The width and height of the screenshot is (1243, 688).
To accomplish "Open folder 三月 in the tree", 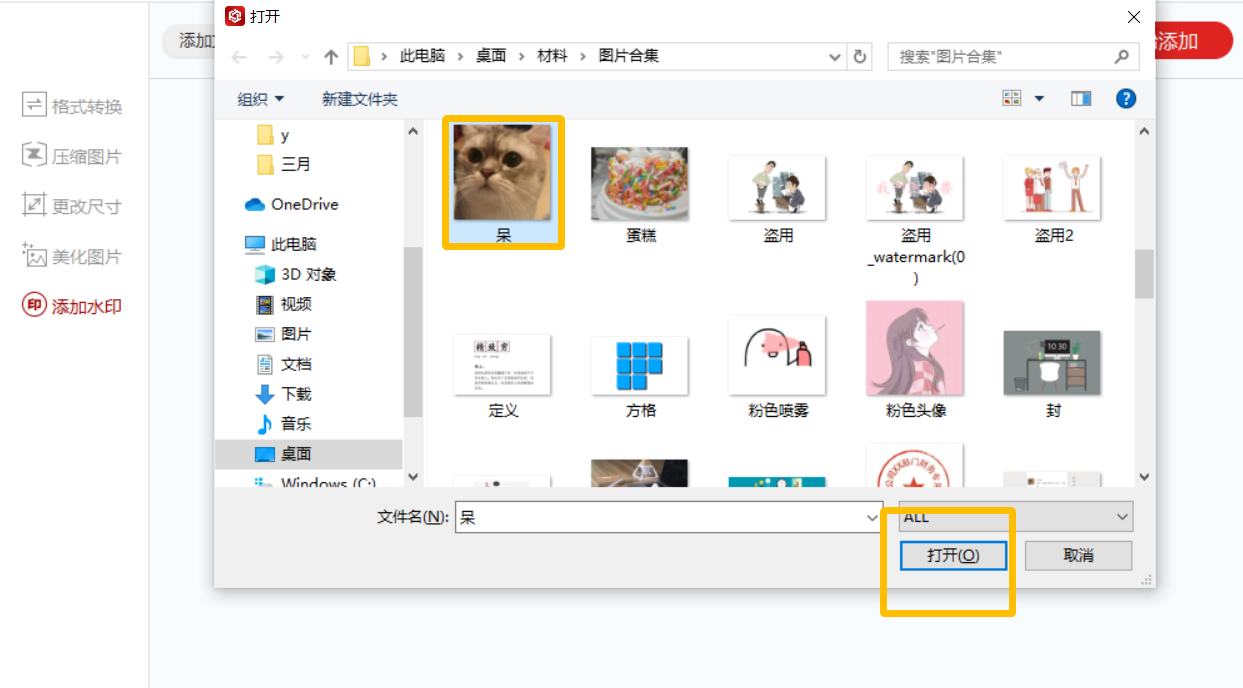I will click(284, 164).
